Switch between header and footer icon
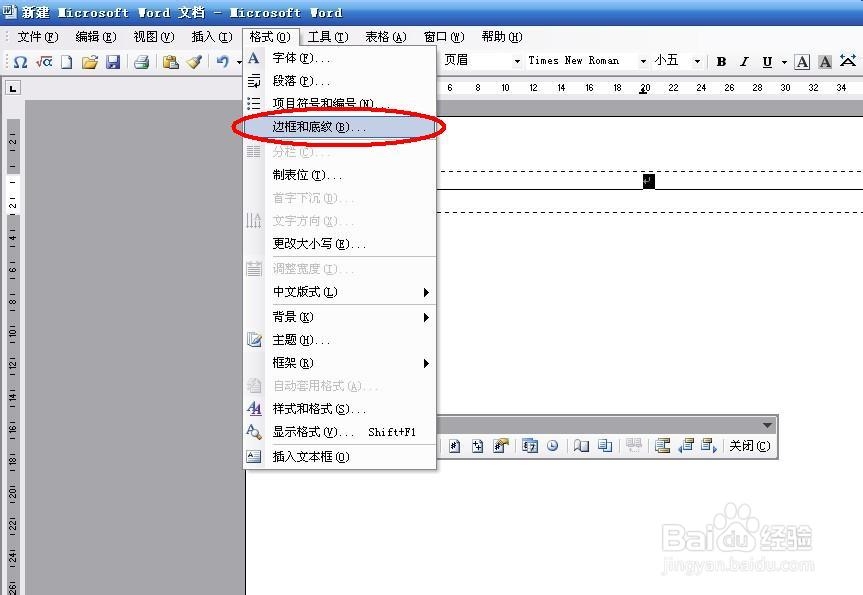Screen dimensions: 863x595 (x=662, y=446)
